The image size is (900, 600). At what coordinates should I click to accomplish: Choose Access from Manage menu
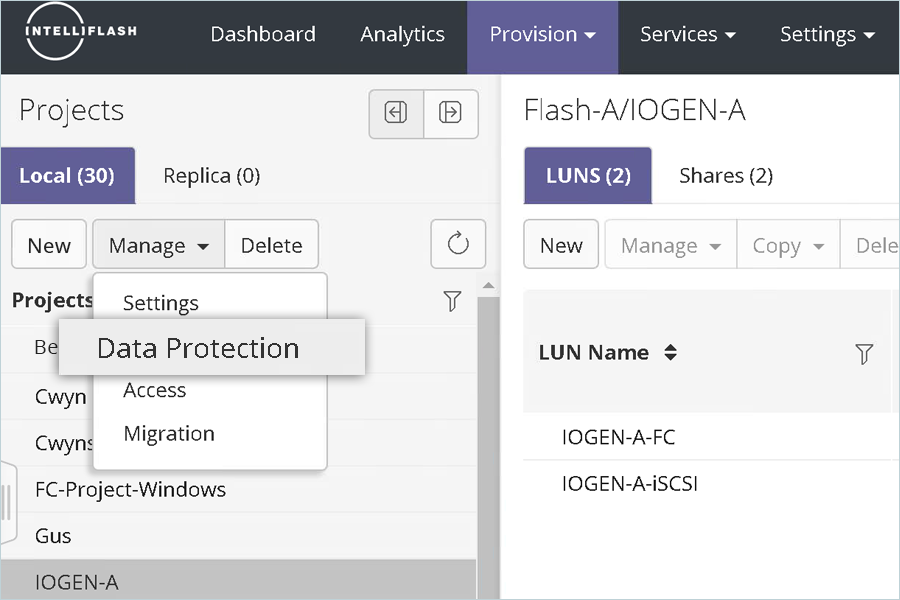(x=155, y=390)
